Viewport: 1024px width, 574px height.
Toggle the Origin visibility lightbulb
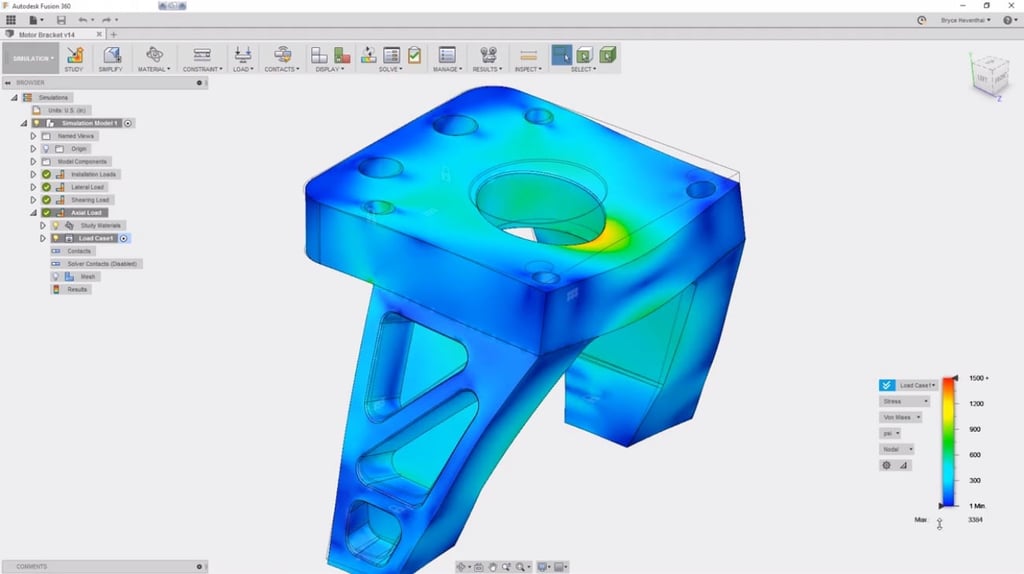click(x=46, y=149)
